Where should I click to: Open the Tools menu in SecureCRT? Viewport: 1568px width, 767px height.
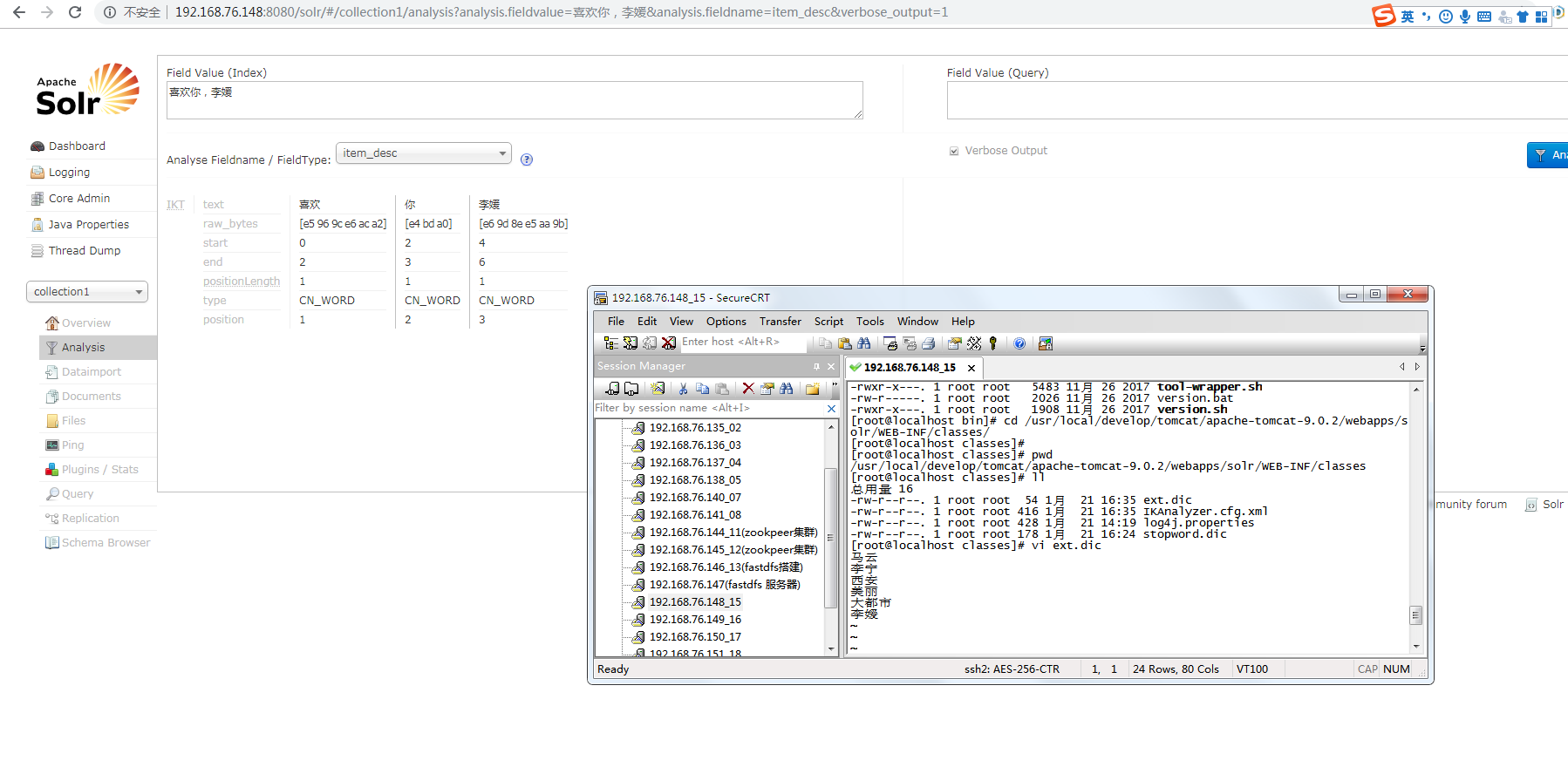tap(869, 321)
